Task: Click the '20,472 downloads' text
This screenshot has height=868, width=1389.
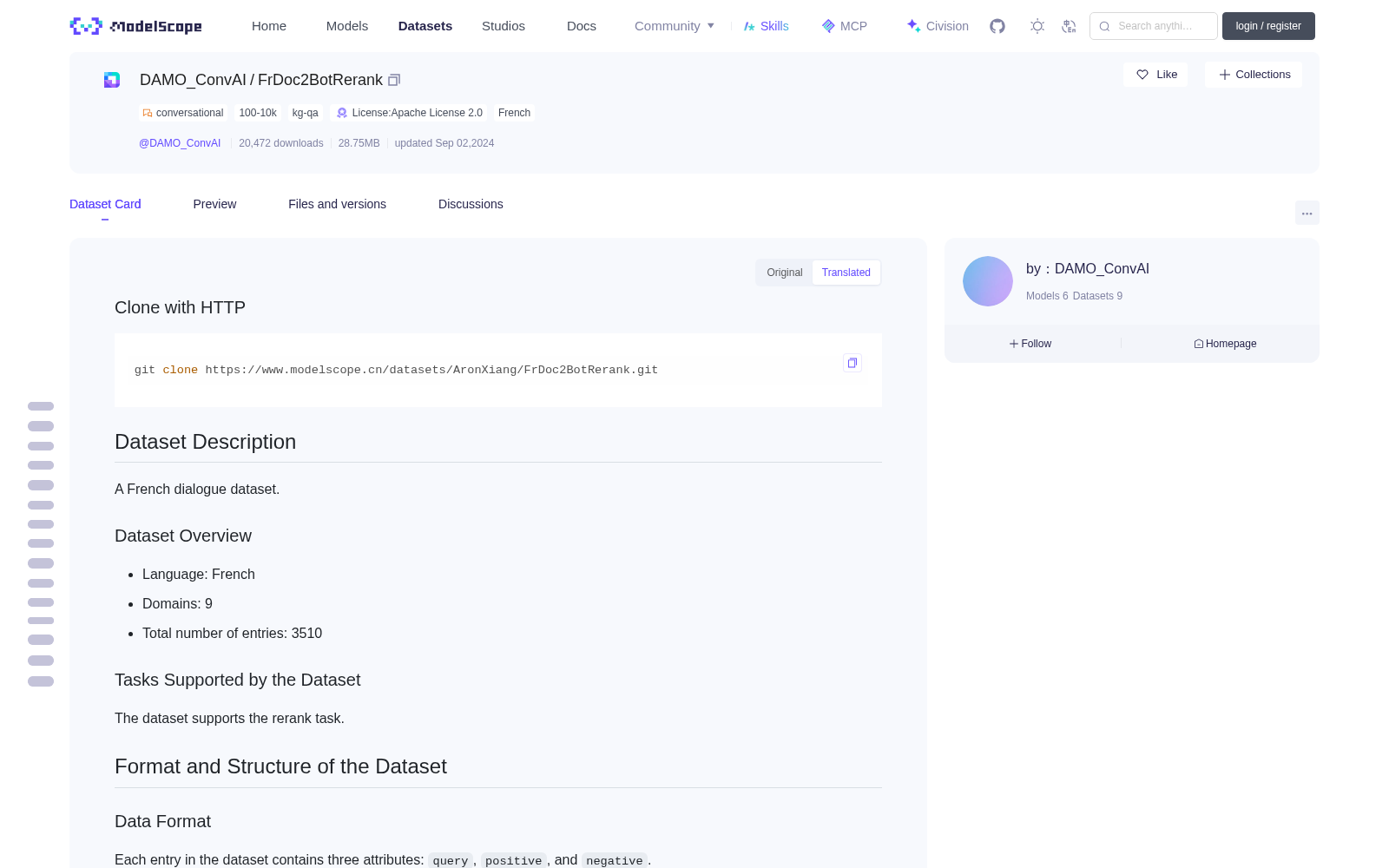Action: tap(281, 143)
